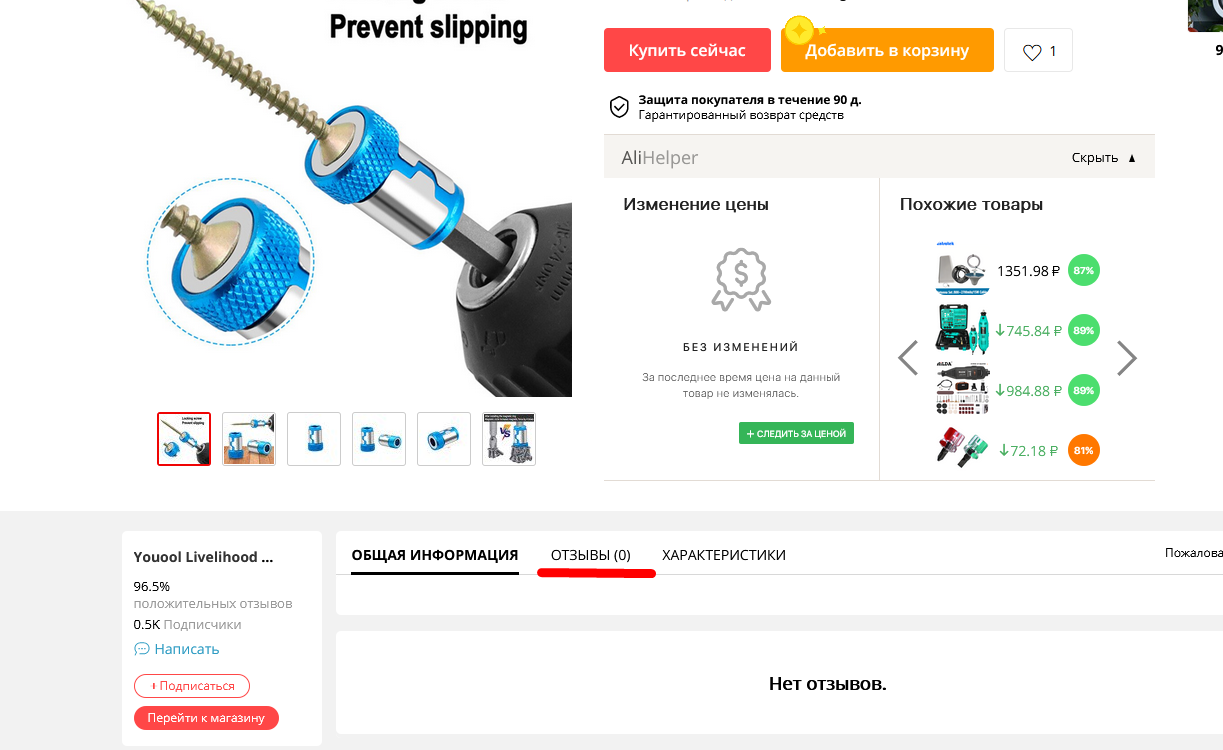Select the ОБЩАЯ ИНФОРМАЦИЯ tab
Viewport: 1223px width, 750px height.
click(x=435, y=555)
